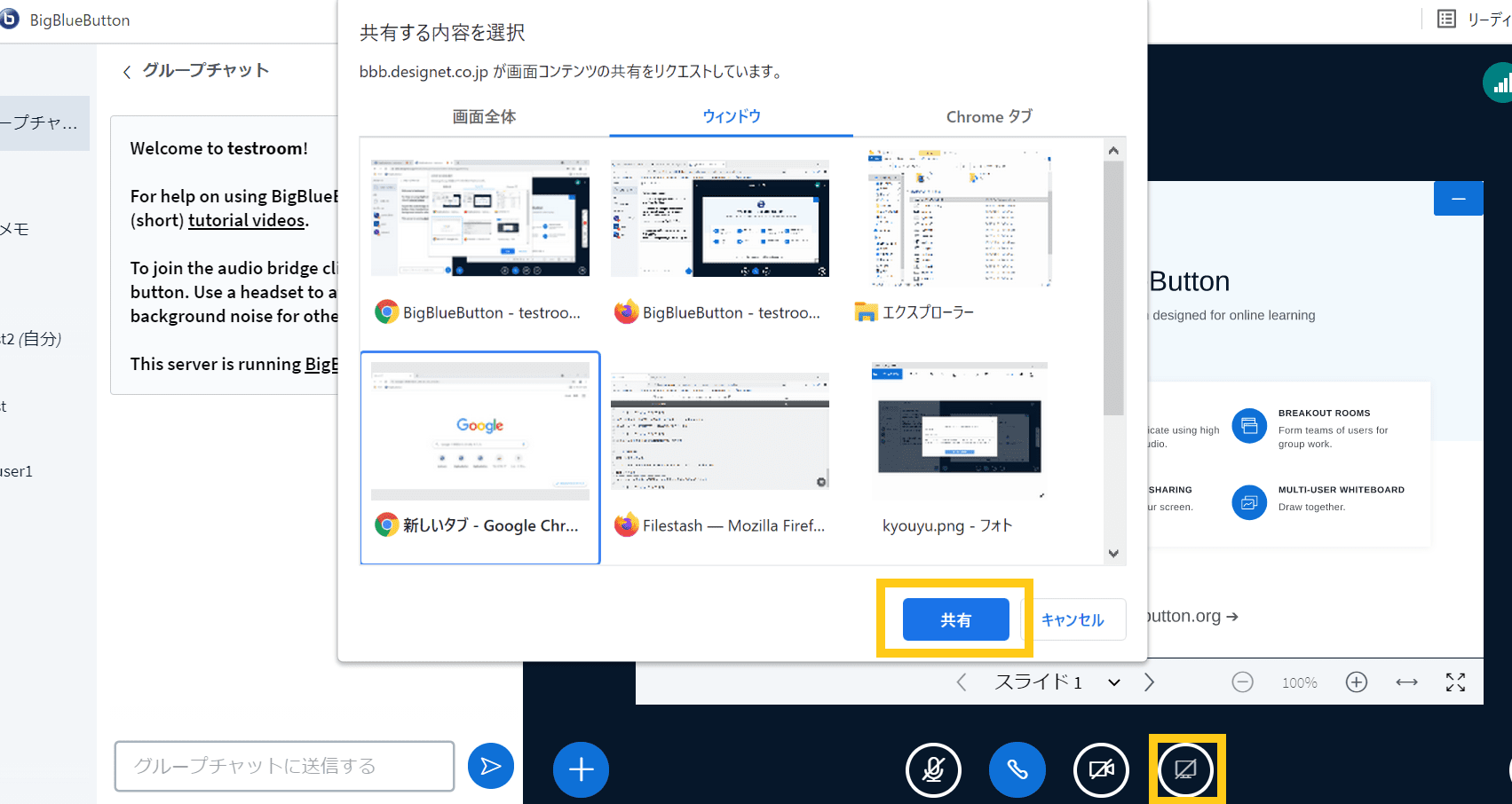Switch to the Chrome タブ tab
This screenshot has height=804, width=1512.
click(x=989, y=116)
